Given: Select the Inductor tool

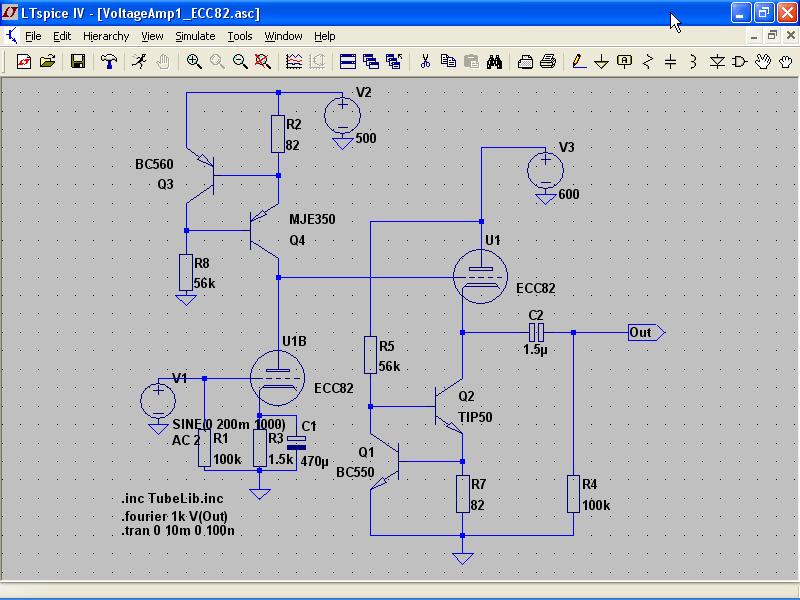Looking at the screenshot, I should pos(693,62).
